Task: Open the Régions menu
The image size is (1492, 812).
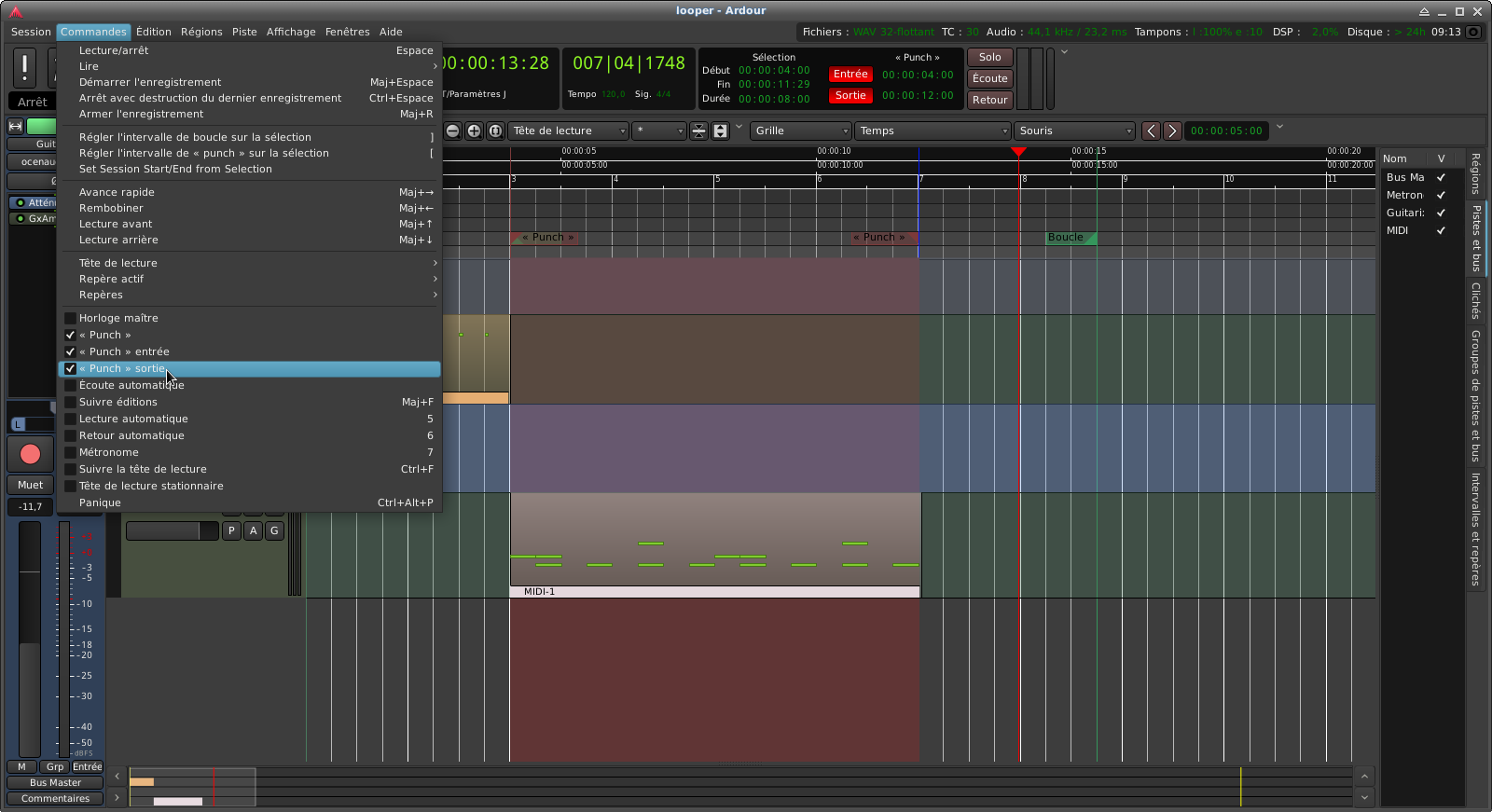Action: pos(201,32)
